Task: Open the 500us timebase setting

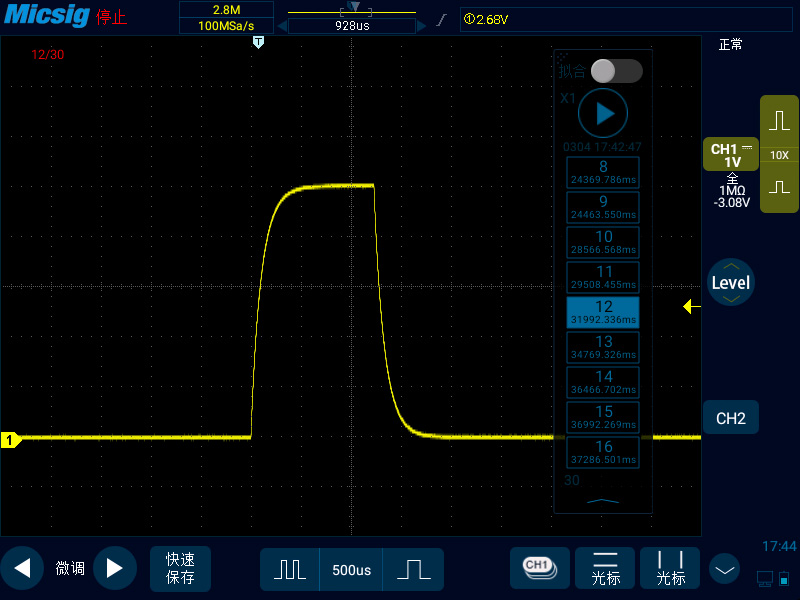Action: (351, 570)
